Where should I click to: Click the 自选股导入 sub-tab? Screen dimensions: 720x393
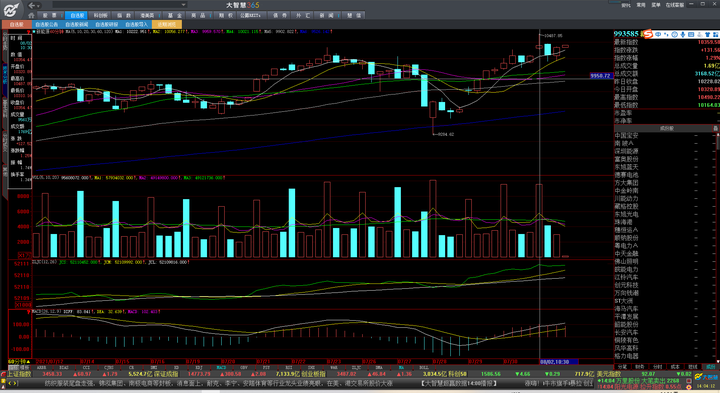[x=136, y=24]
